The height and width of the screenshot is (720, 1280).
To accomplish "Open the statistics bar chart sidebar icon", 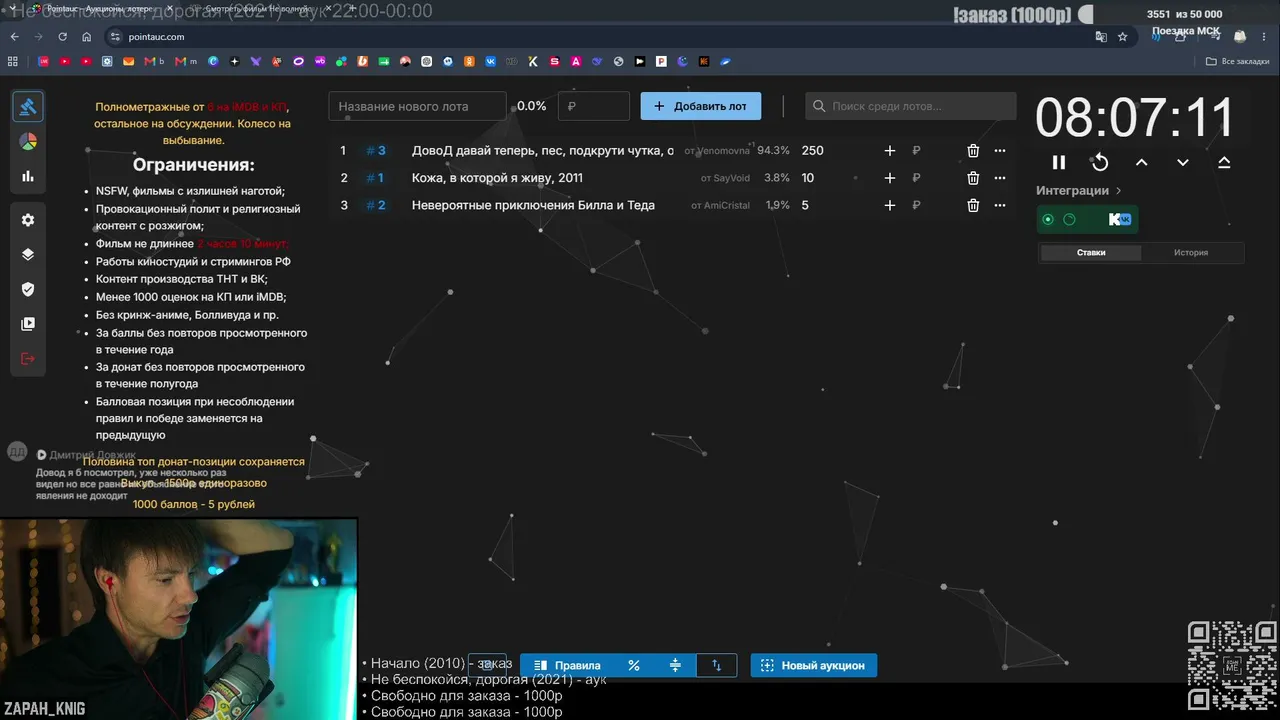I will tap(28, 176).
